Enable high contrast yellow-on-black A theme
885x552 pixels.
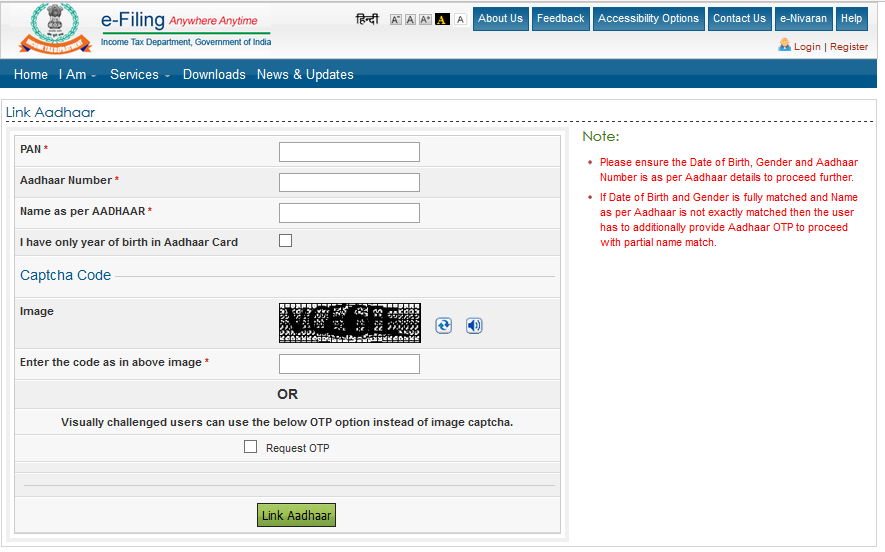click(442, 20)
